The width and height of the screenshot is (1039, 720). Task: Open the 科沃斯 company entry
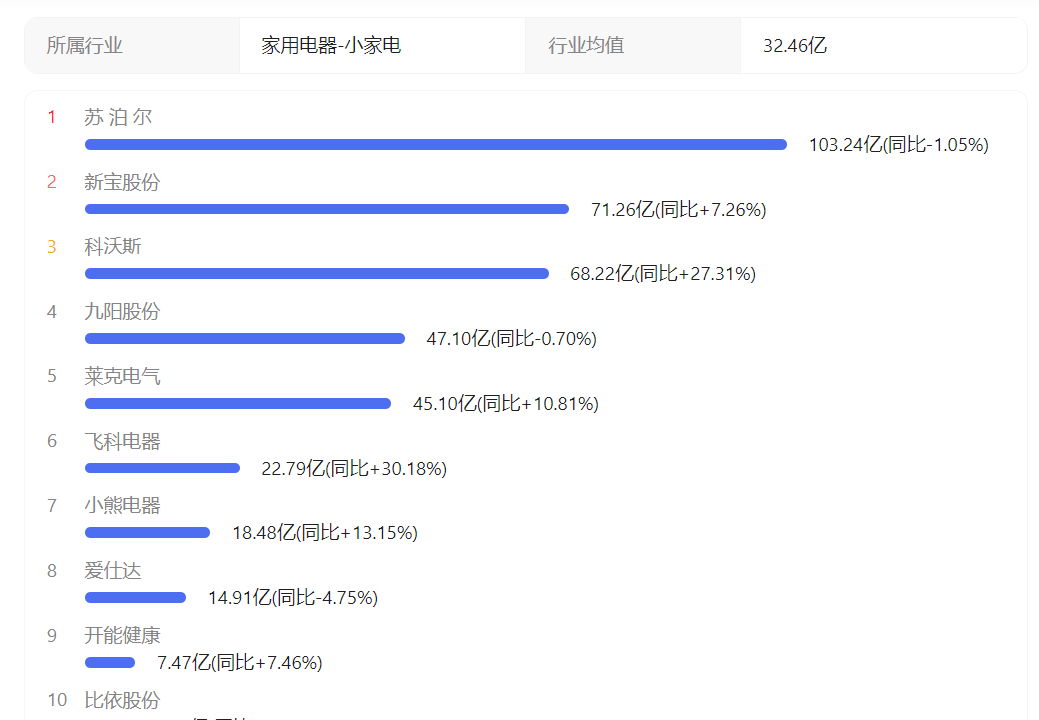click(113, 246)
